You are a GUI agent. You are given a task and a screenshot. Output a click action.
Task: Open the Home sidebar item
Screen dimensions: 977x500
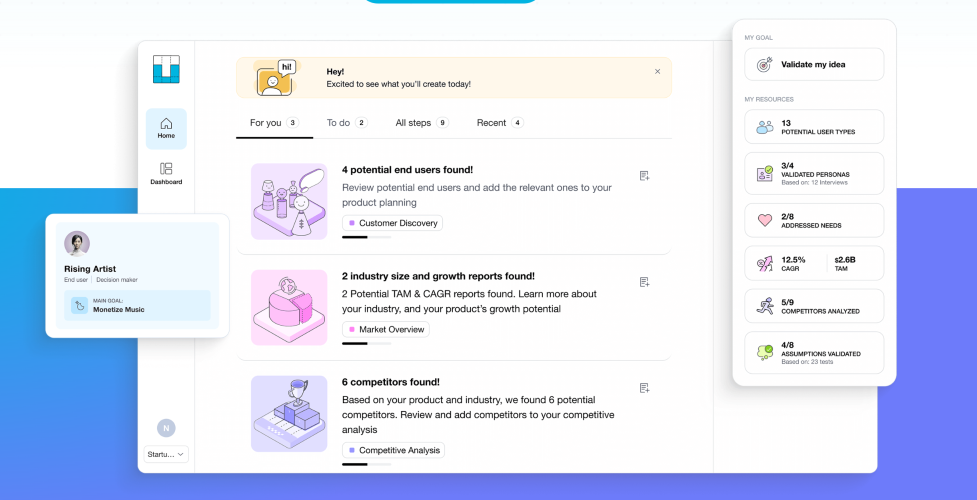(x=166, y=128)
